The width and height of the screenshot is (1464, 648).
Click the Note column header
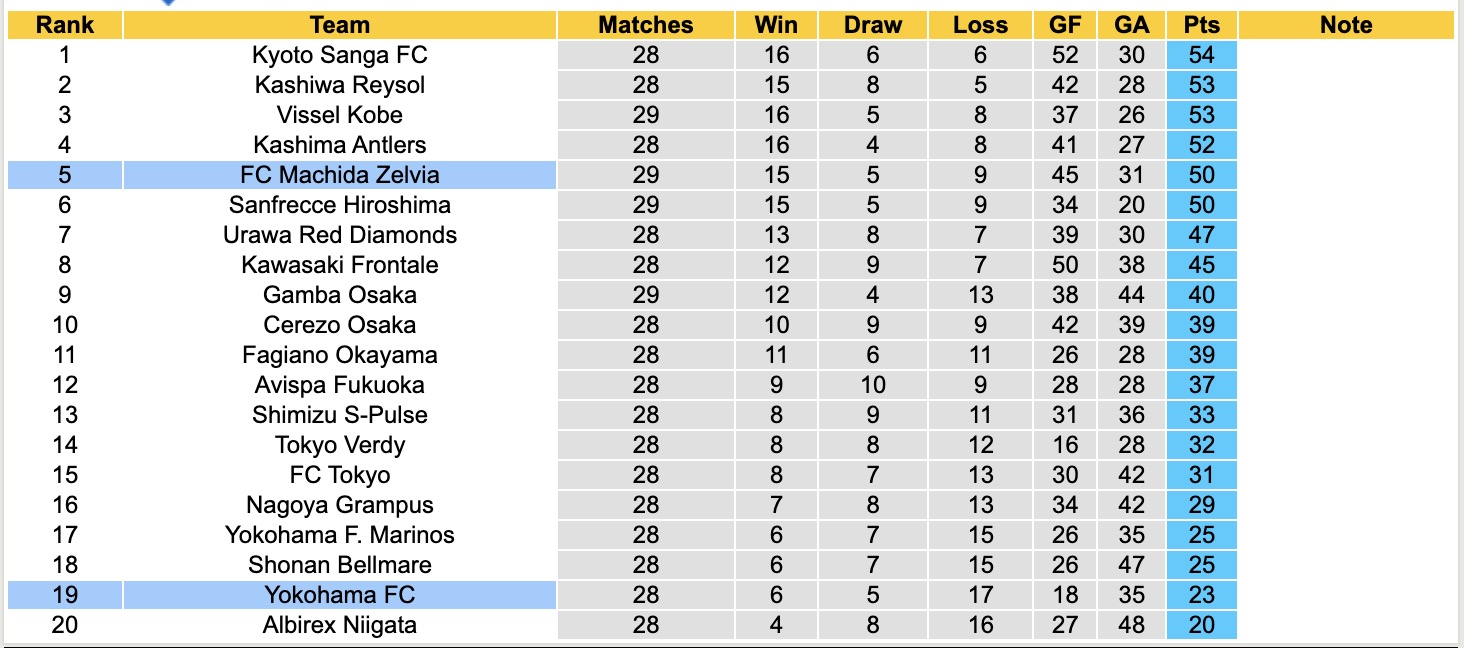pos(1346,25)
